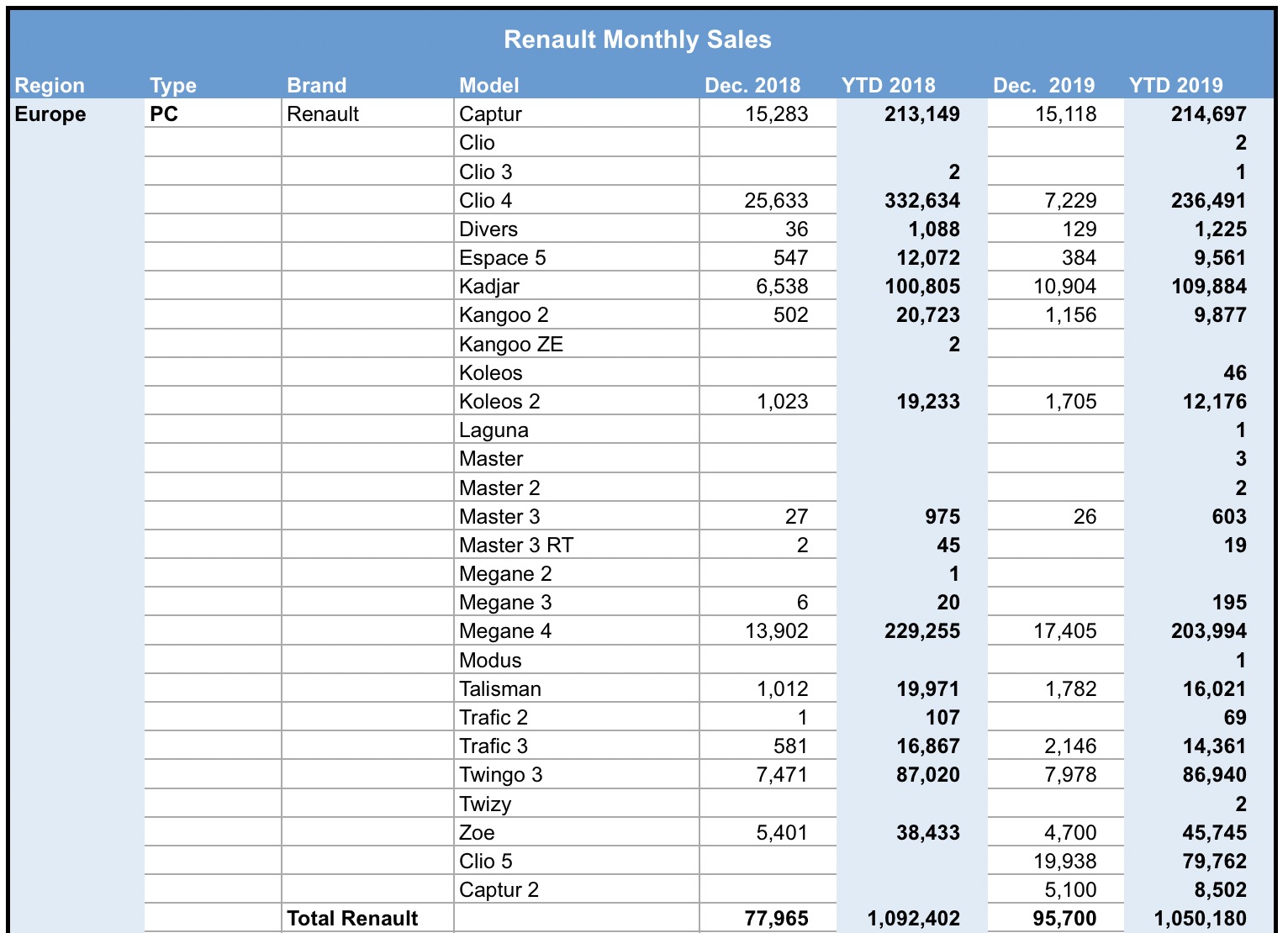Click Koleos YTD 2019 value 46

[1235, 372]
